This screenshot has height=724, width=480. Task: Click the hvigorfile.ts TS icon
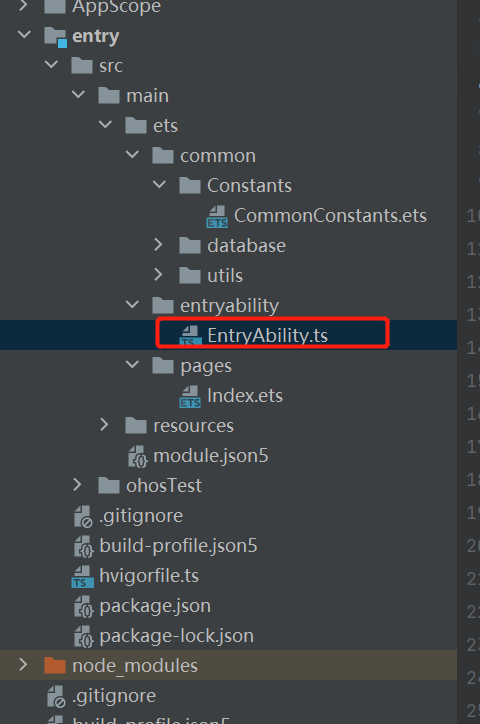(83, 577)
